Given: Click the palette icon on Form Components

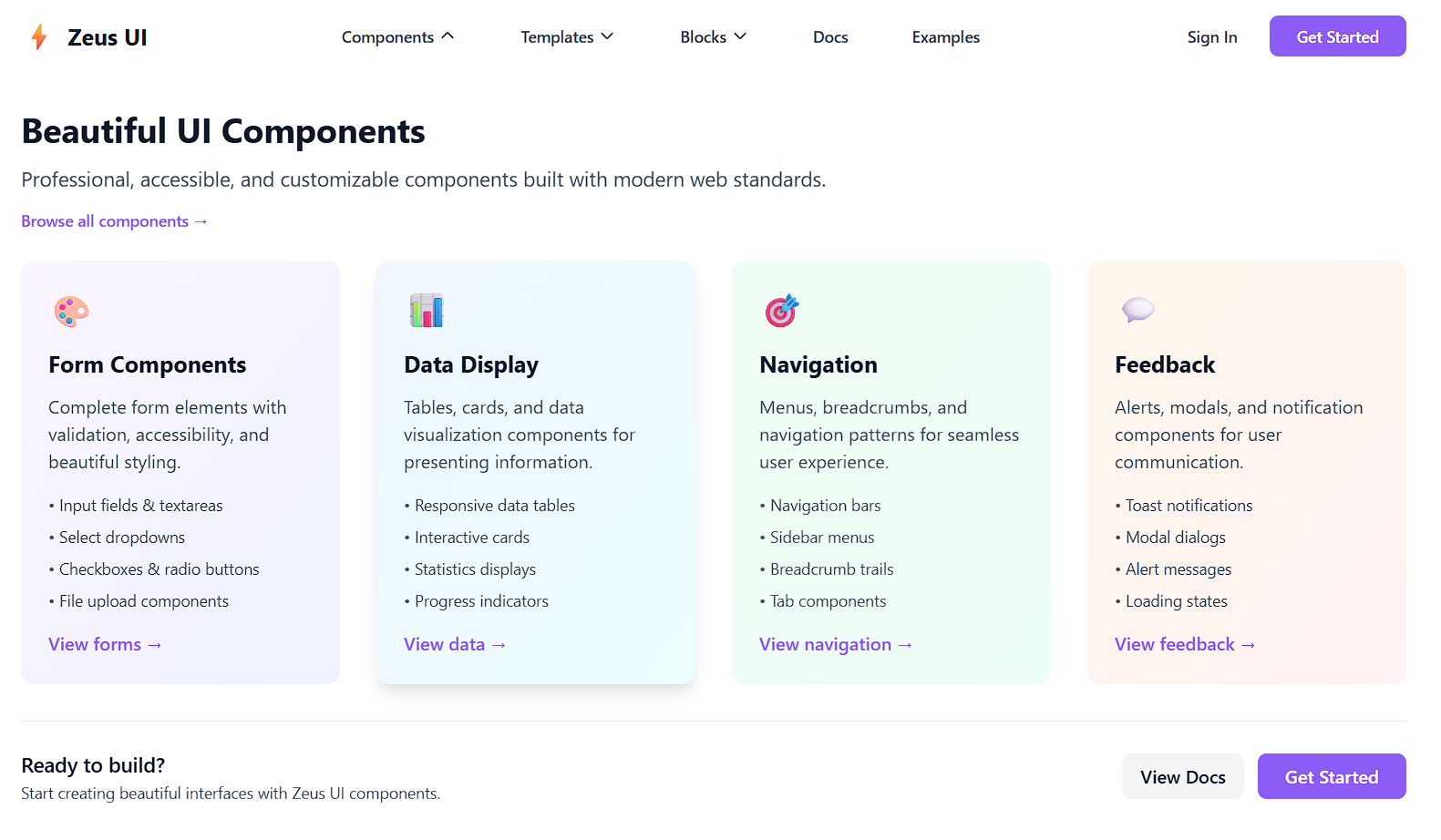Looking at the screenshot, I should (71, 312).
